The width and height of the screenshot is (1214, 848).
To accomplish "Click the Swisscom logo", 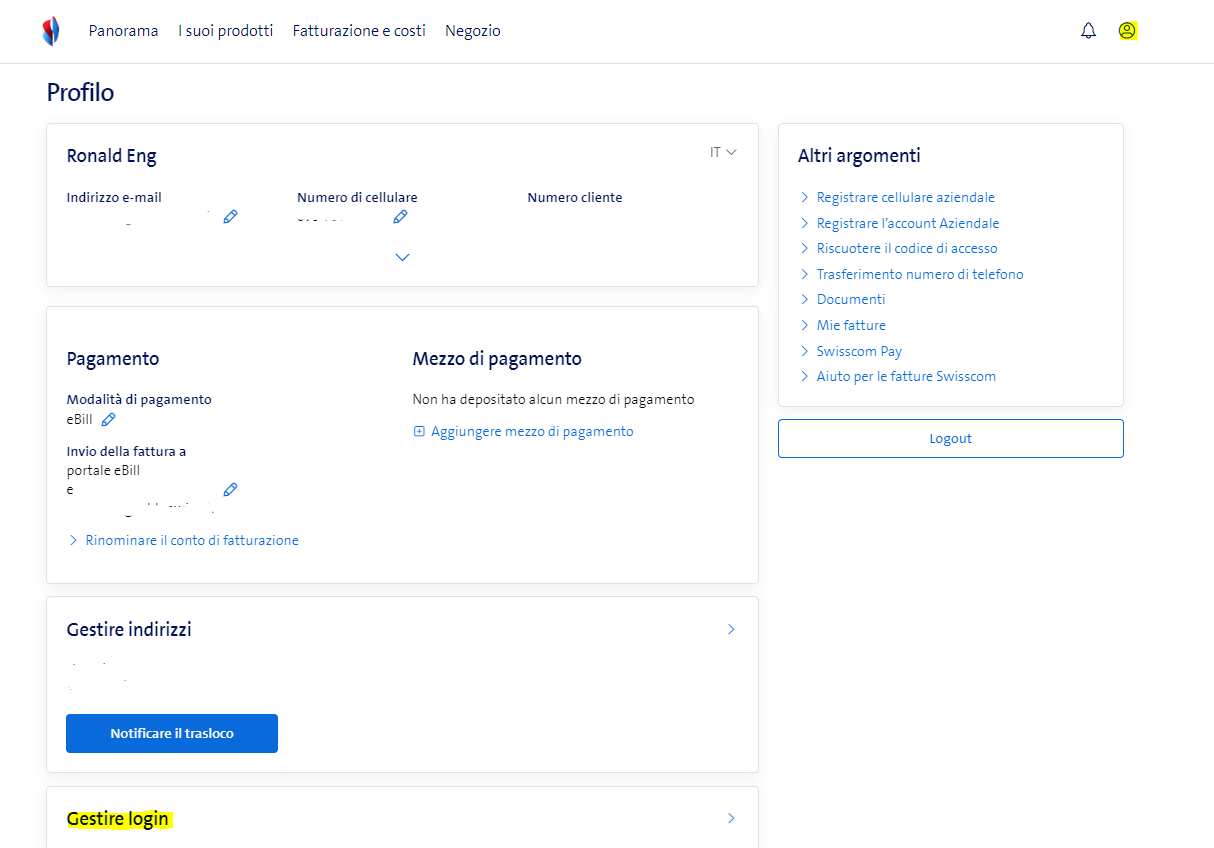I will [51, 31].
